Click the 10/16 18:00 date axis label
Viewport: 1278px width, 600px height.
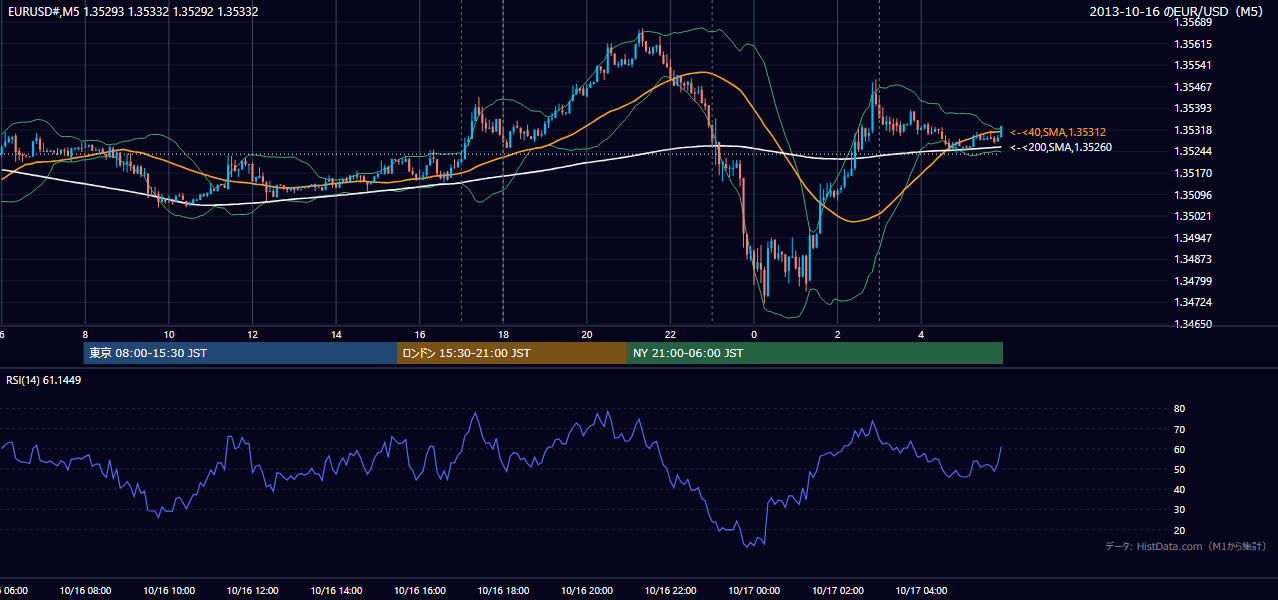503,591
